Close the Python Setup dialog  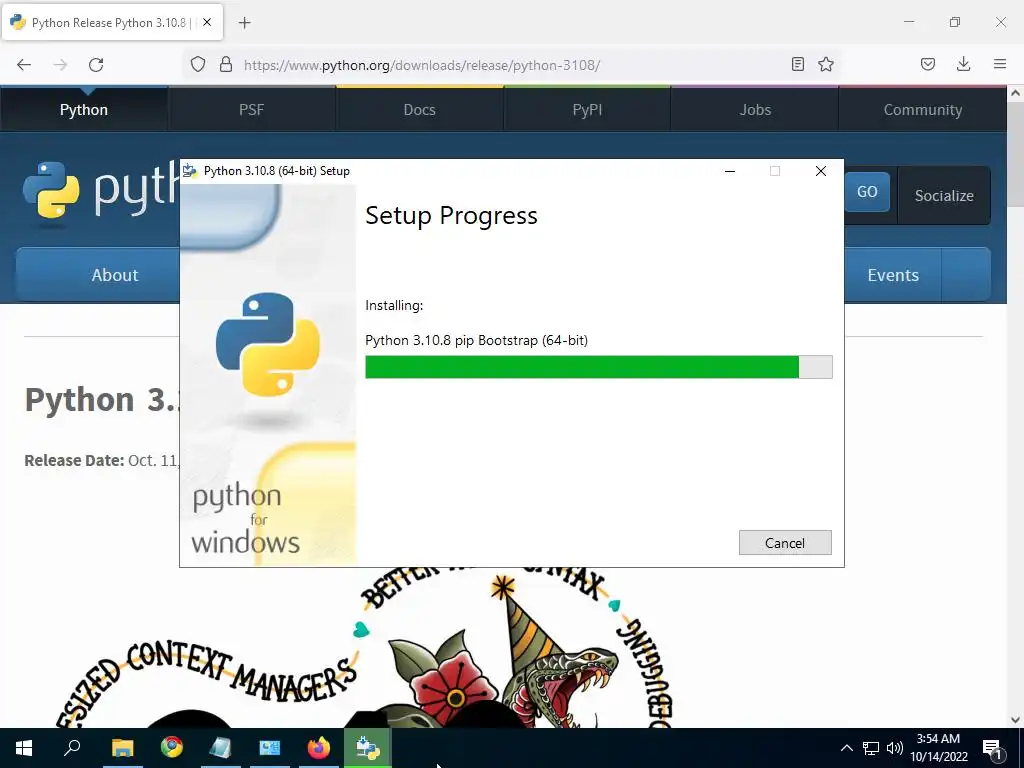point(821,171)
